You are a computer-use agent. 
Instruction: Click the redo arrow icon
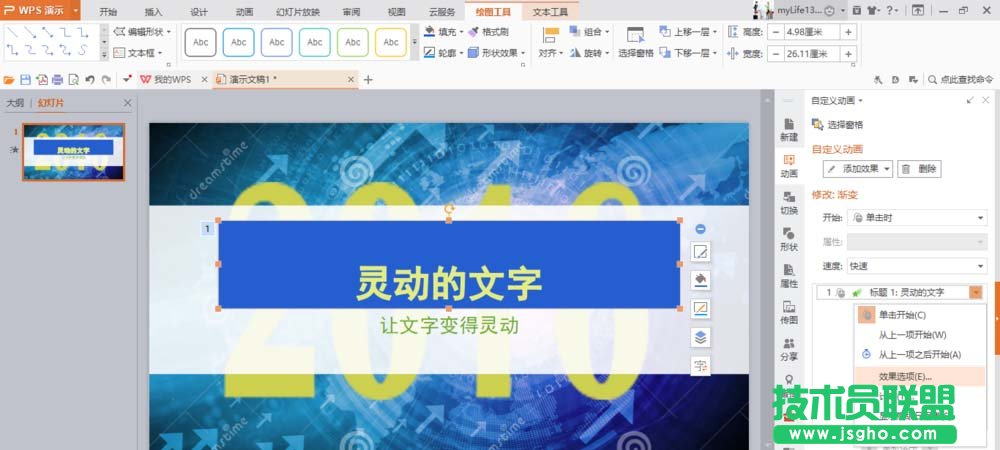coord(106,80)
